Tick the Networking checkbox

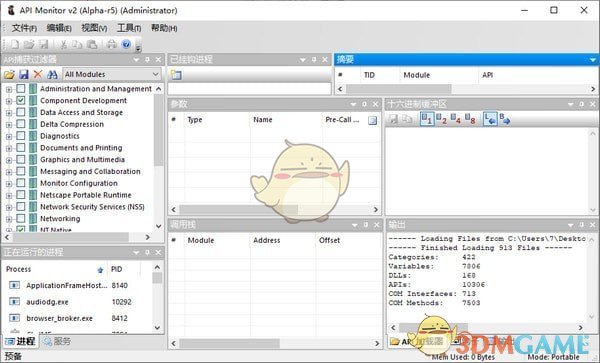21,218
